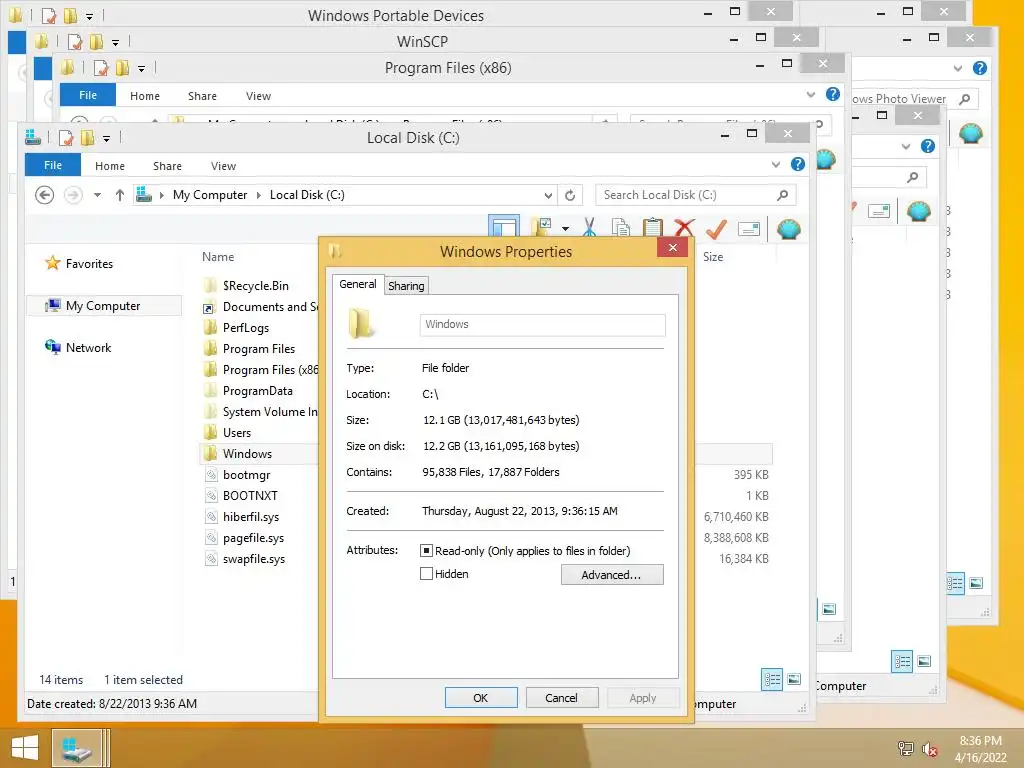Click the search magnifier in Local Disk
1024x768 pixels.
[x=782, y=195]
